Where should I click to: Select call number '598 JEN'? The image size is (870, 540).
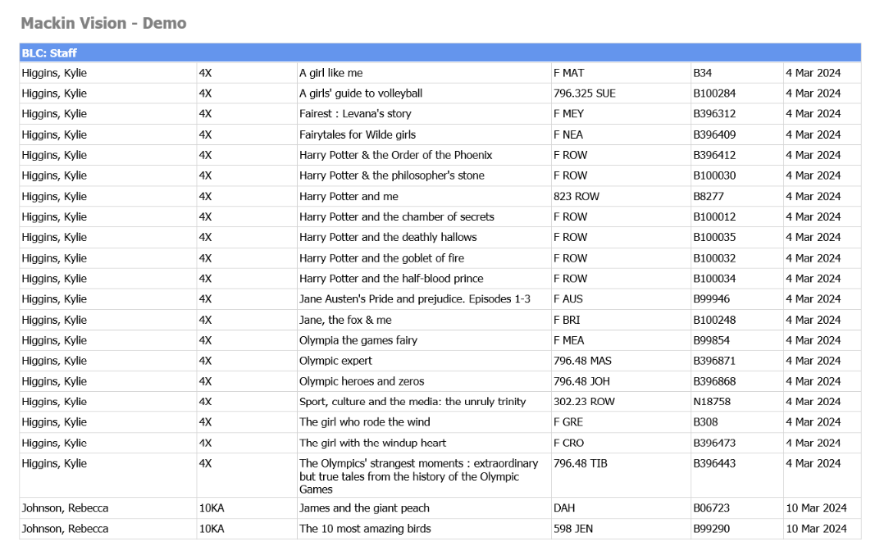click(573, 529)
